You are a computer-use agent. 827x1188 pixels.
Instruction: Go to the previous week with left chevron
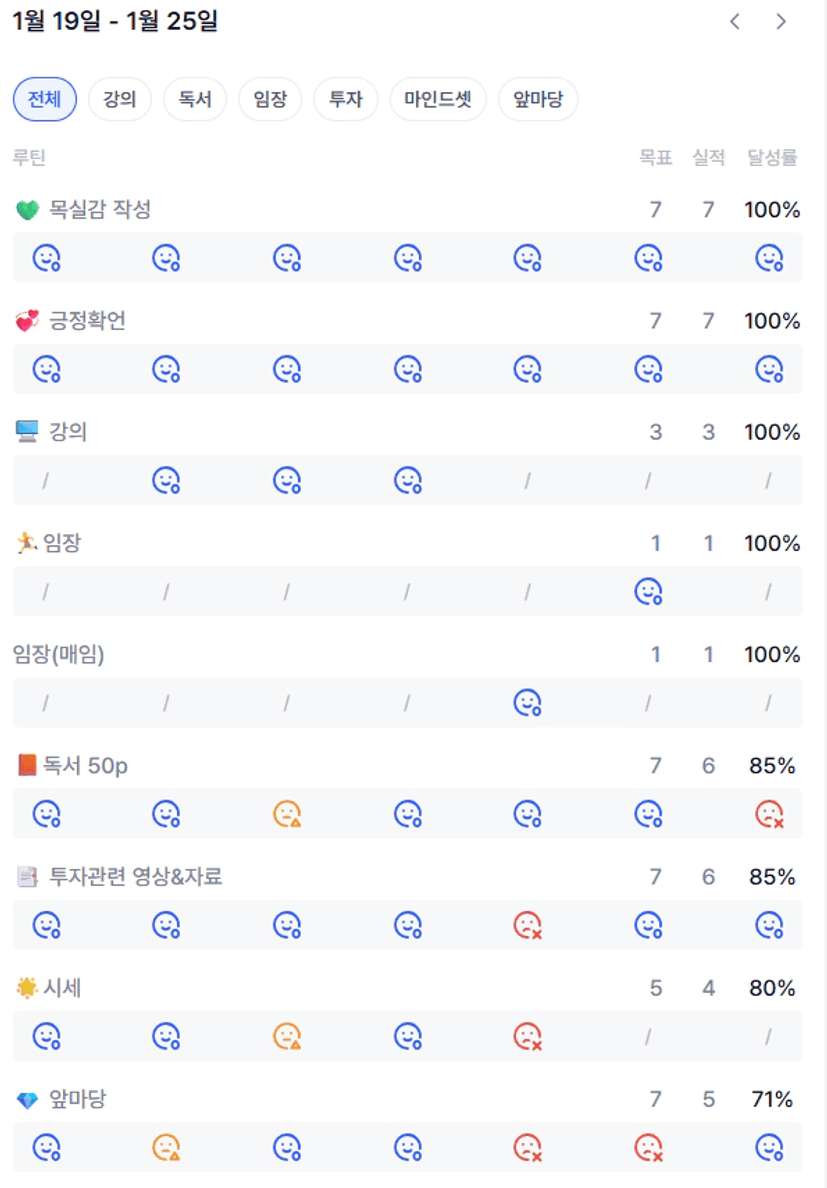point(735,22)
